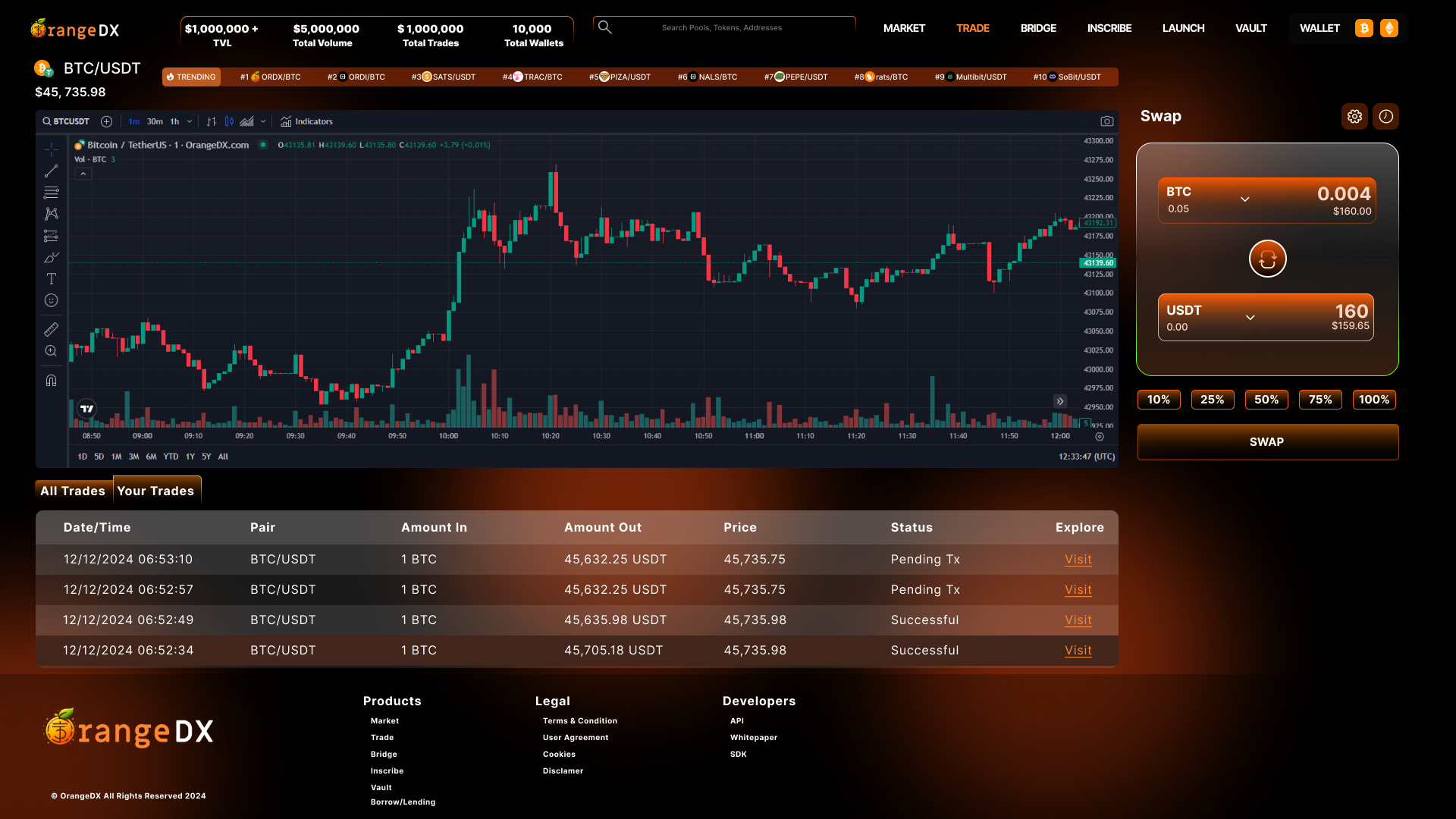Open the BRIDGE menu item

coord(1037,28)
